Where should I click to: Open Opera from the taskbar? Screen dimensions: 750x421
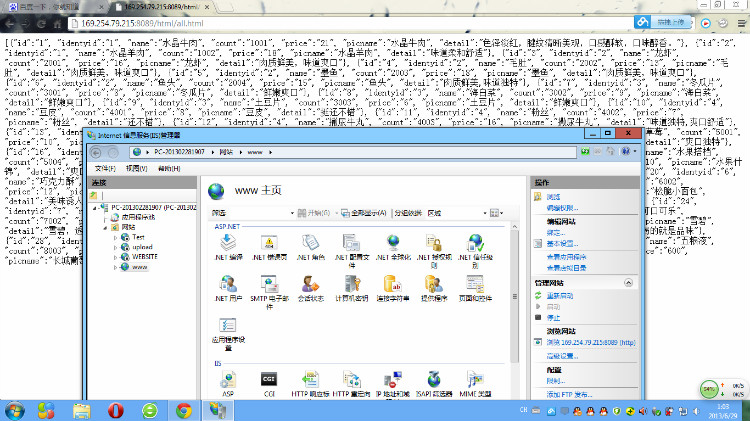[x=116, y=410]
